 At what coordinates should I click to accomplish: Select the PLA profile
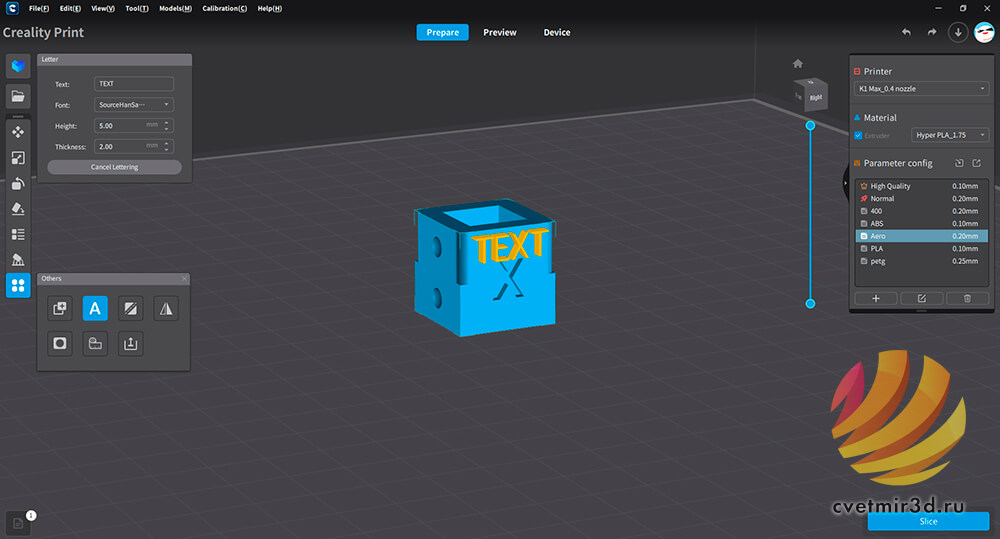tap(922, 249)
